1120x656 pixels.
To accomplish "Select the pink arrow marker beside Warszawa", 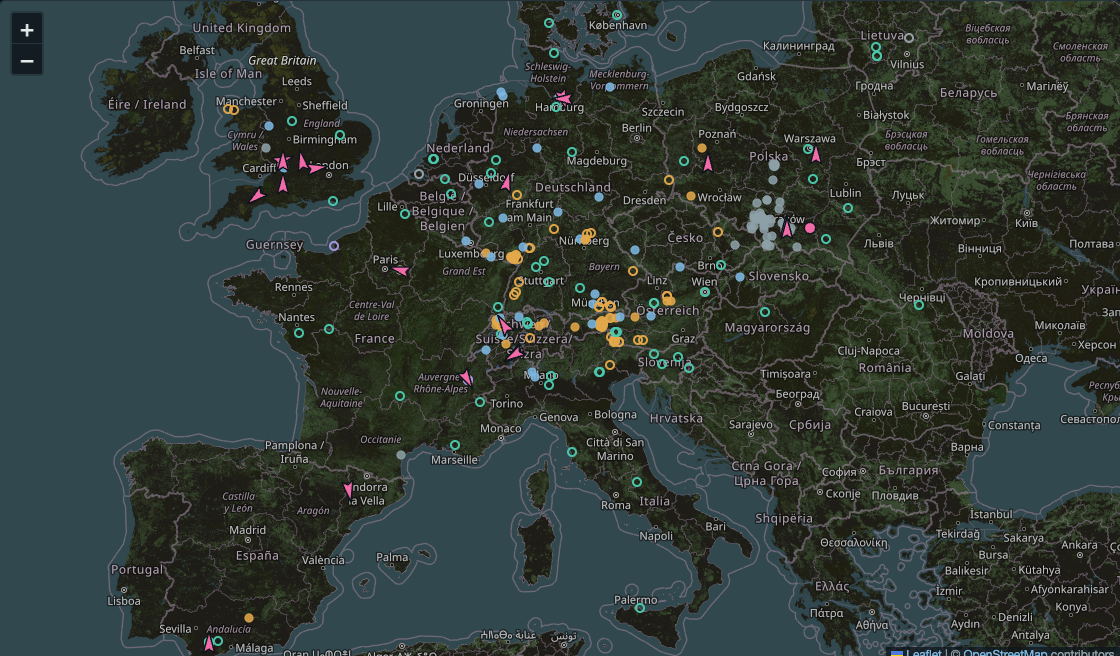I will click(x=816, y=154).
